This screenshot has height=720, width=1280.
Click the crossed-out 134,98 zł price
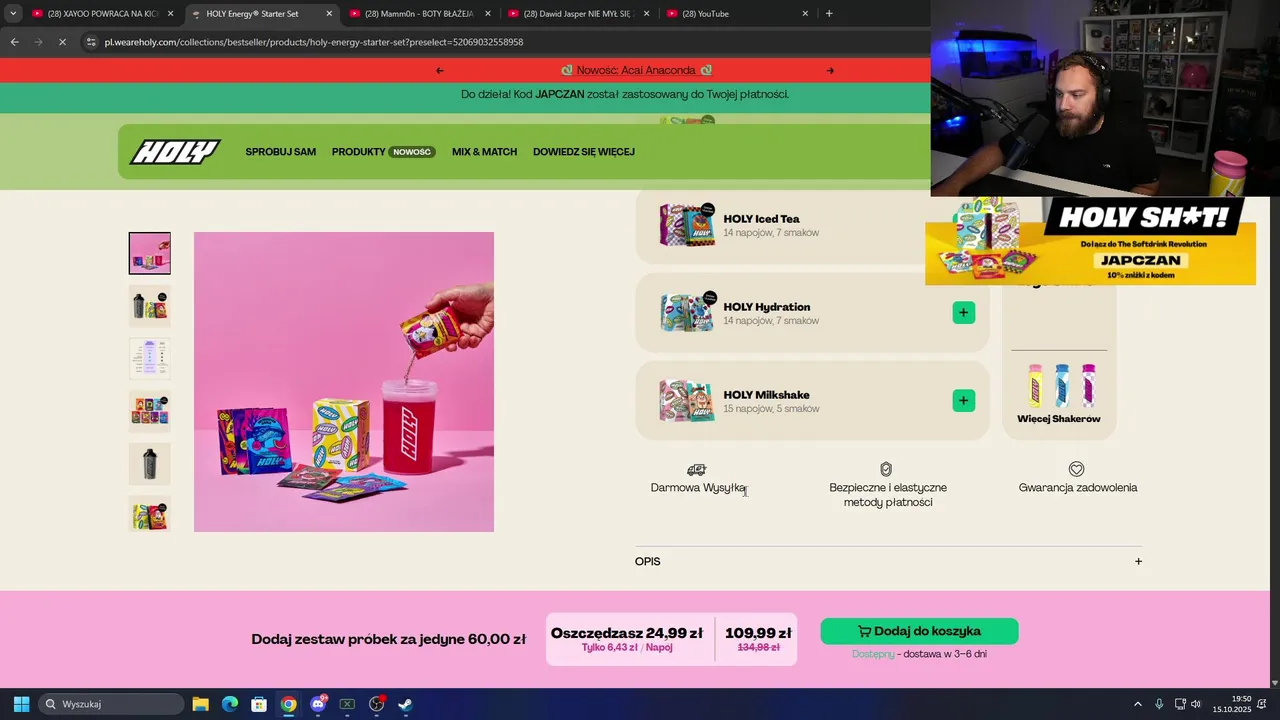click(758, 648)
